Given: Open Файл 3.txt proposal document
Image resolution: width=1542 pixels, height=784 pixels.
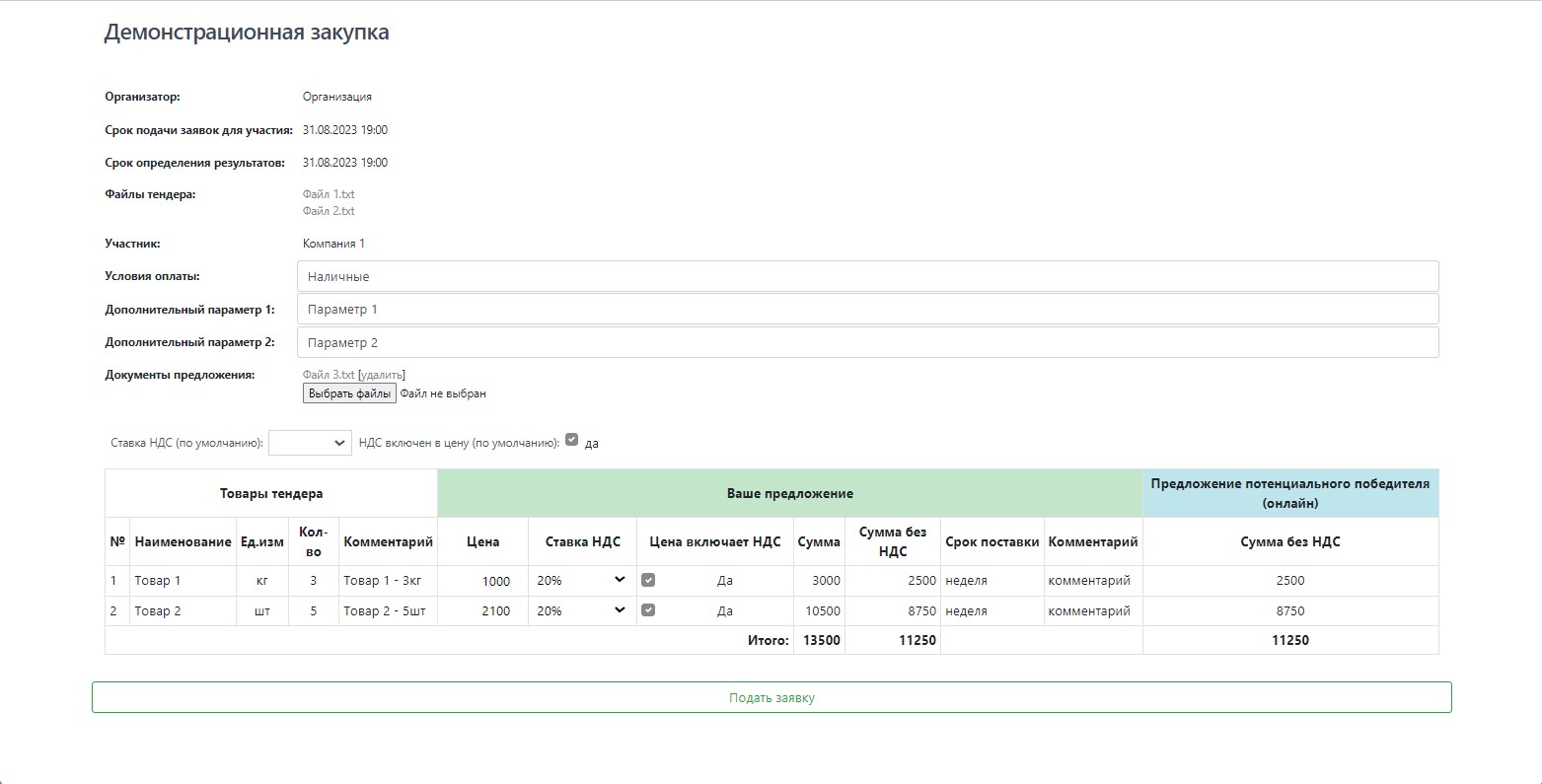Looking at the screenshot, I should (328, 375).
